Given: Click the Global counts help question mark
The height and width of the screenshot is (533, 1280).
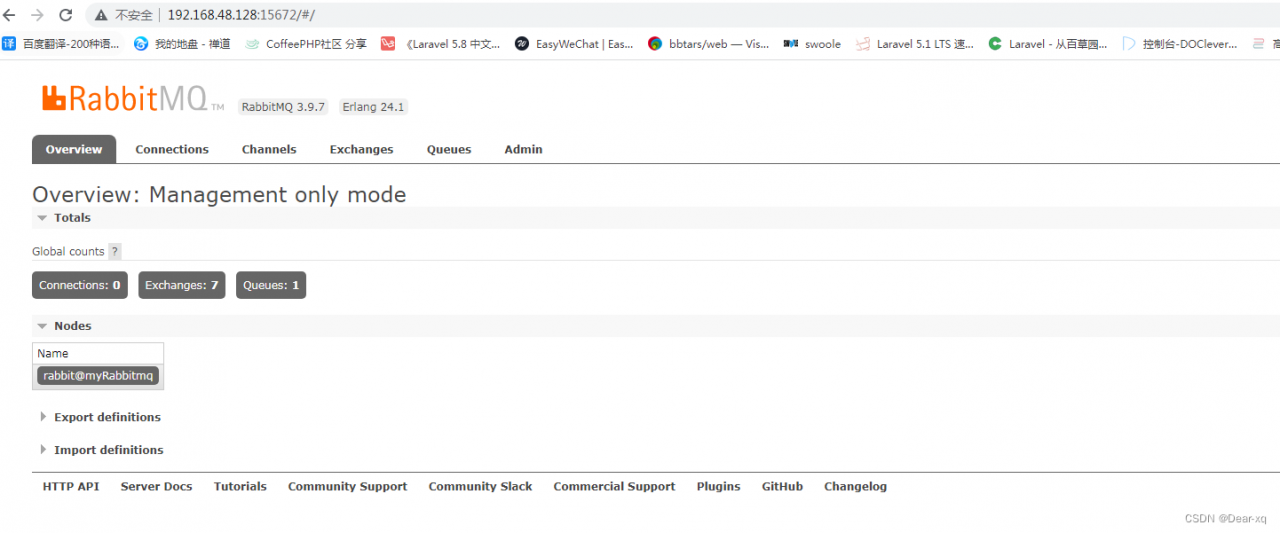Looking at the screenshot, I should (x=115, y=252).
